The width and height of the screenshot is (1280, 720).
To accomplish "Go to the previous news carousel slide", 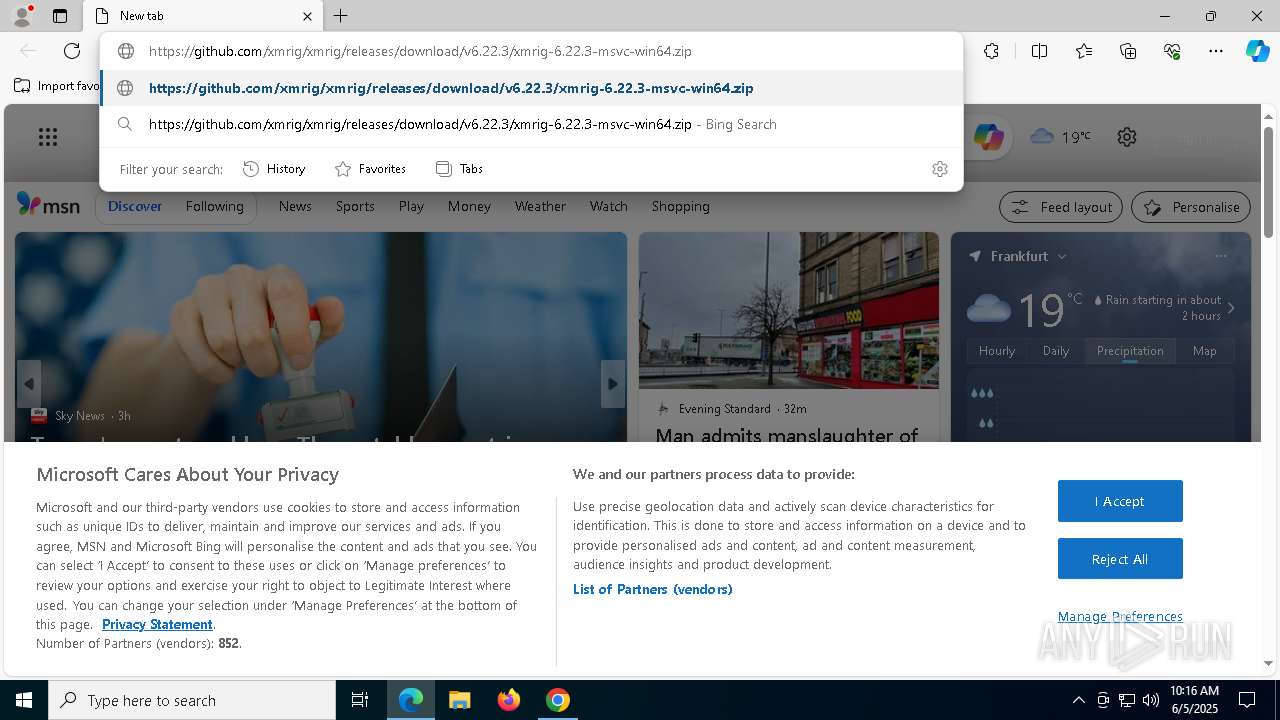I will [29, 384].
